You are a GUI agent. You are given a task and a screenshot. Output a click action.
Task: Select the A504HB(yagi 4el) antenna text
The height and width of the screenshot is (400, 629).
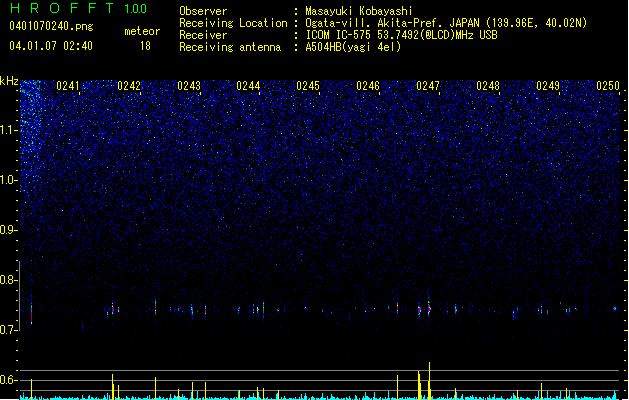tap(353, 47)
